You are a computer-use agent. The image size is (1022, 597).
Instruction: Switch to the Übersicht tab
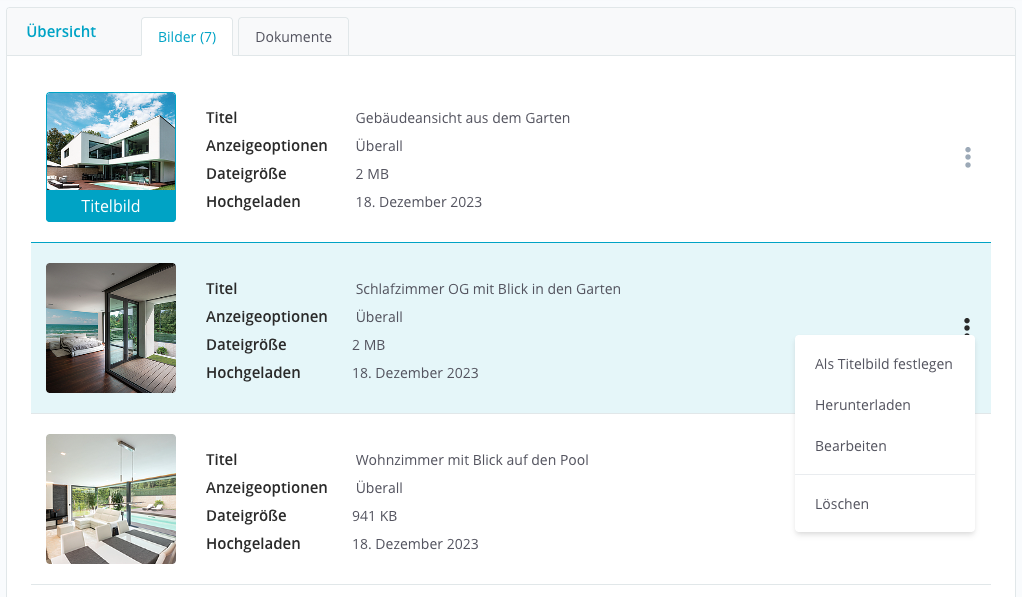61,31
